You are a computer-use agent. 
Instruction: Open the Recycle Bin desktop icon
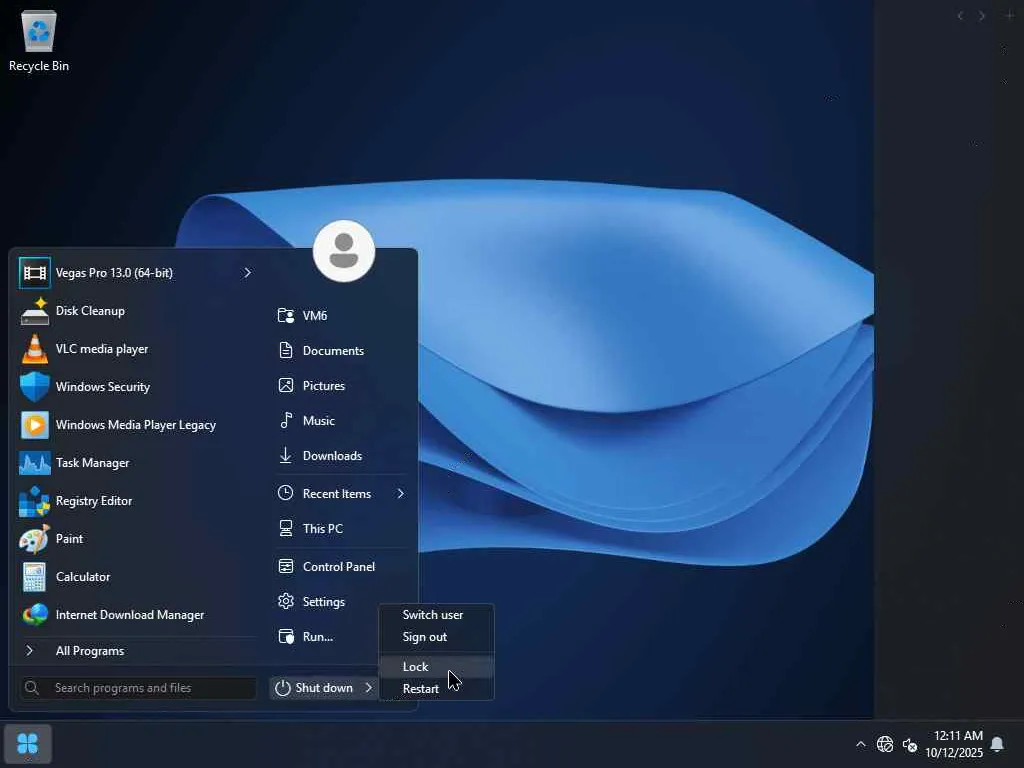coord(39,40)
